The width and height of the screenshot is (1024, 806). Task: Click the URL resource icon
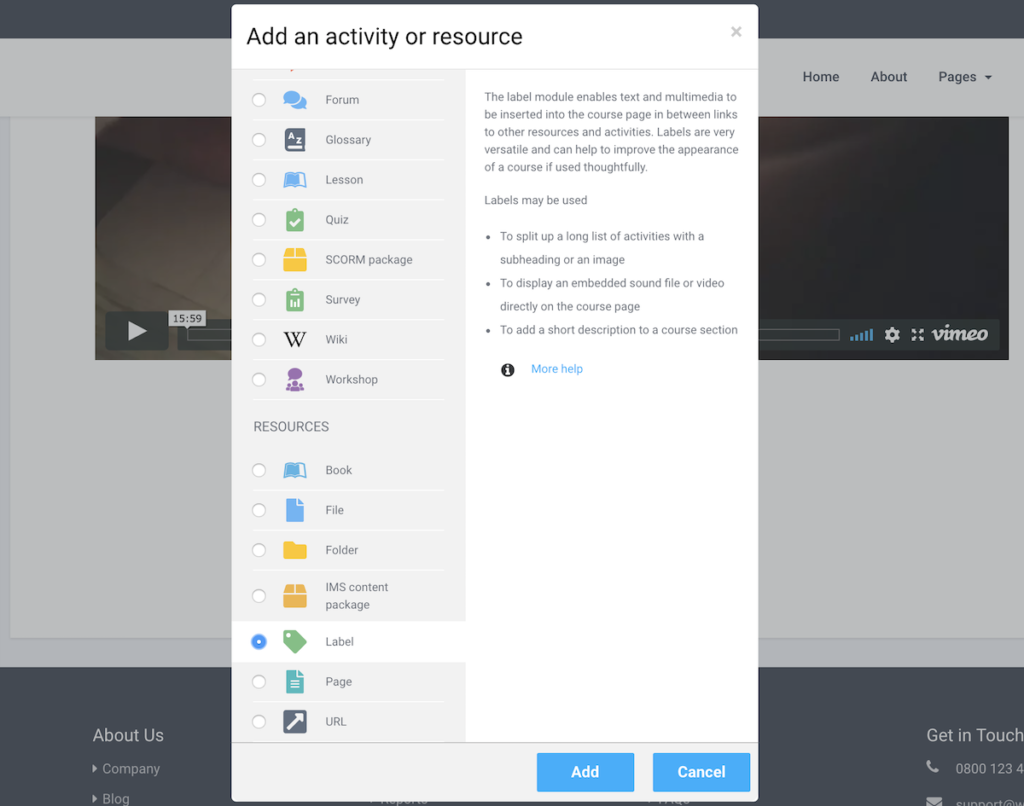pyautogui.click(x=295, y=721)
